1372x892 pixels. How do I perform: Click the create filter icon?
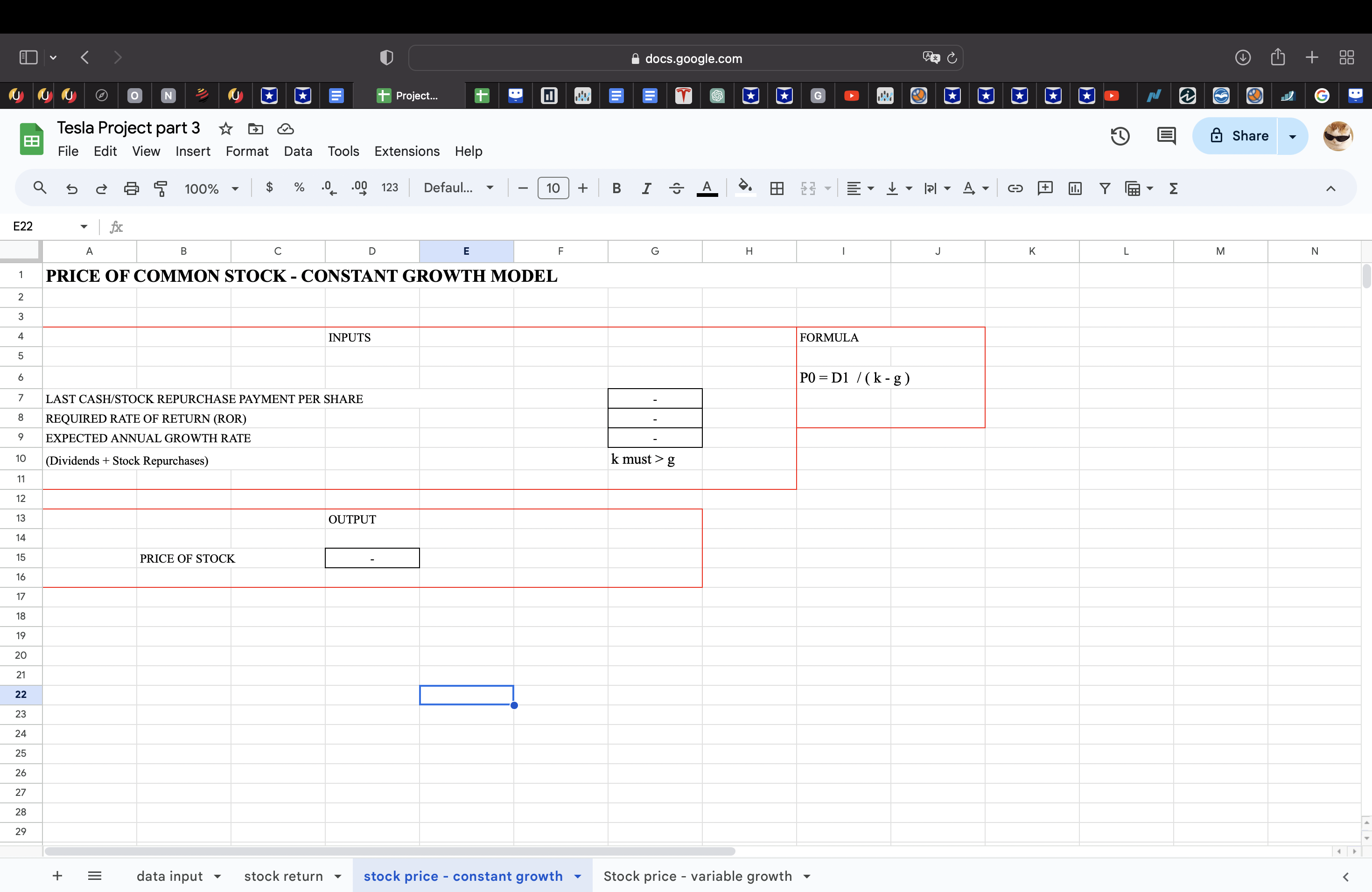point(1105,188)
